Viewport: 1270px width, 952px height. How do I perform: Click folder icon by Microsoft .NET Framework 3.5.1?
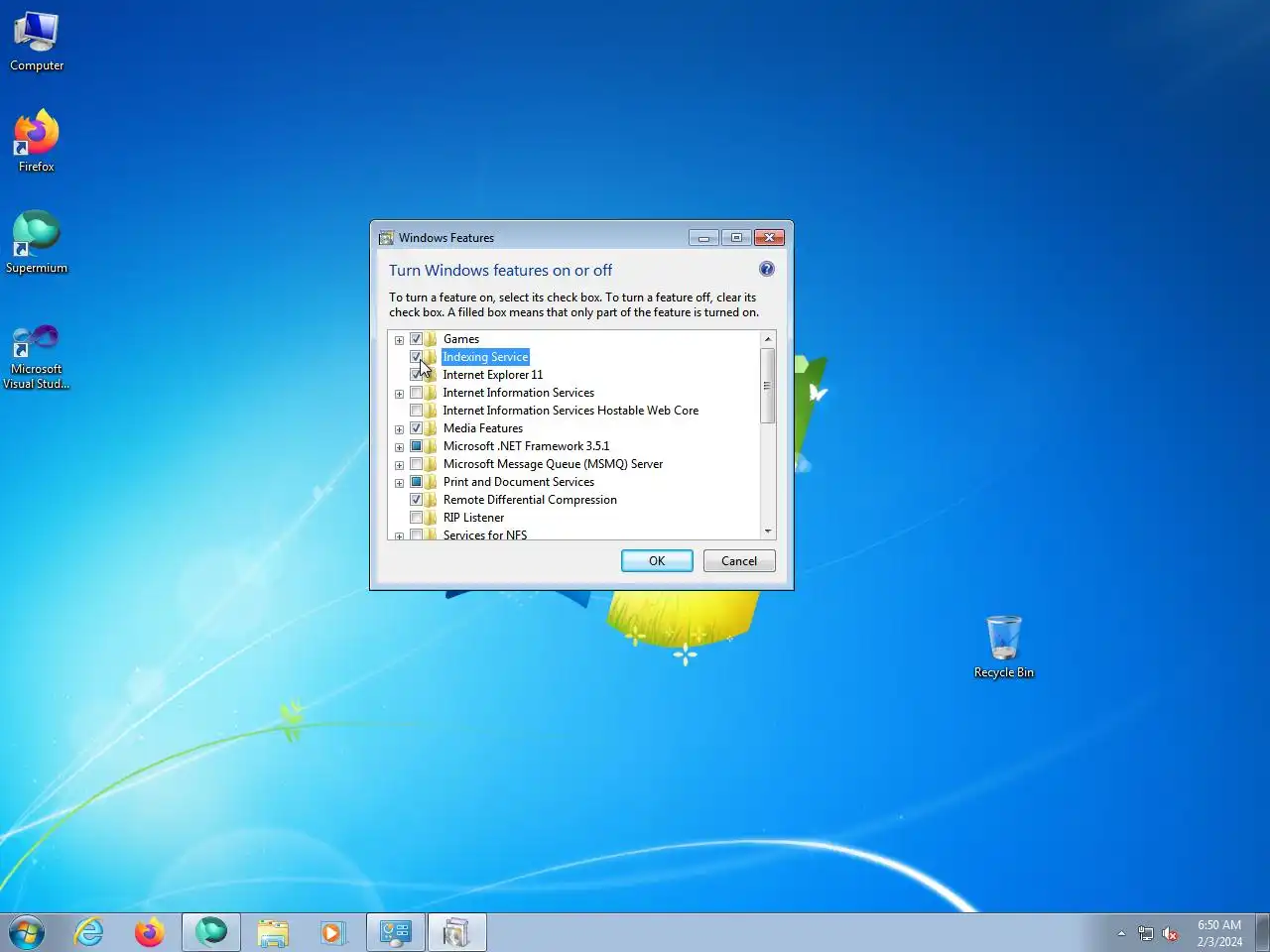431,446
